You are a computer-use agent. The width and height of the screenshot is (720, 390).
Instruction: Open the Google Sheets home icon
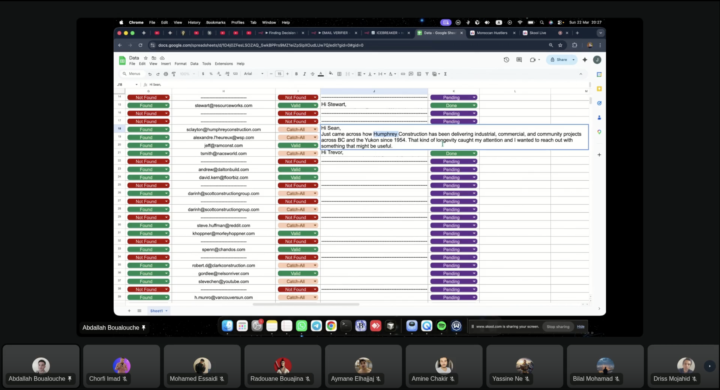122,60
